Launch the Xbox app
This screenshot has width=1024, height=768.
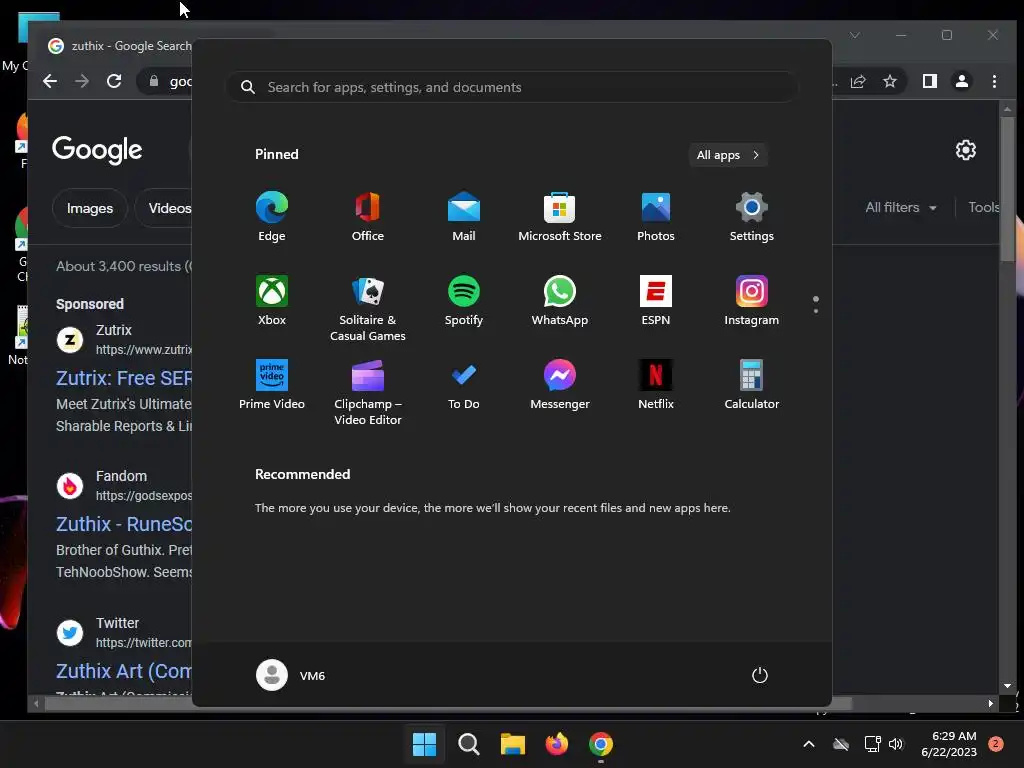pos(272,301)
